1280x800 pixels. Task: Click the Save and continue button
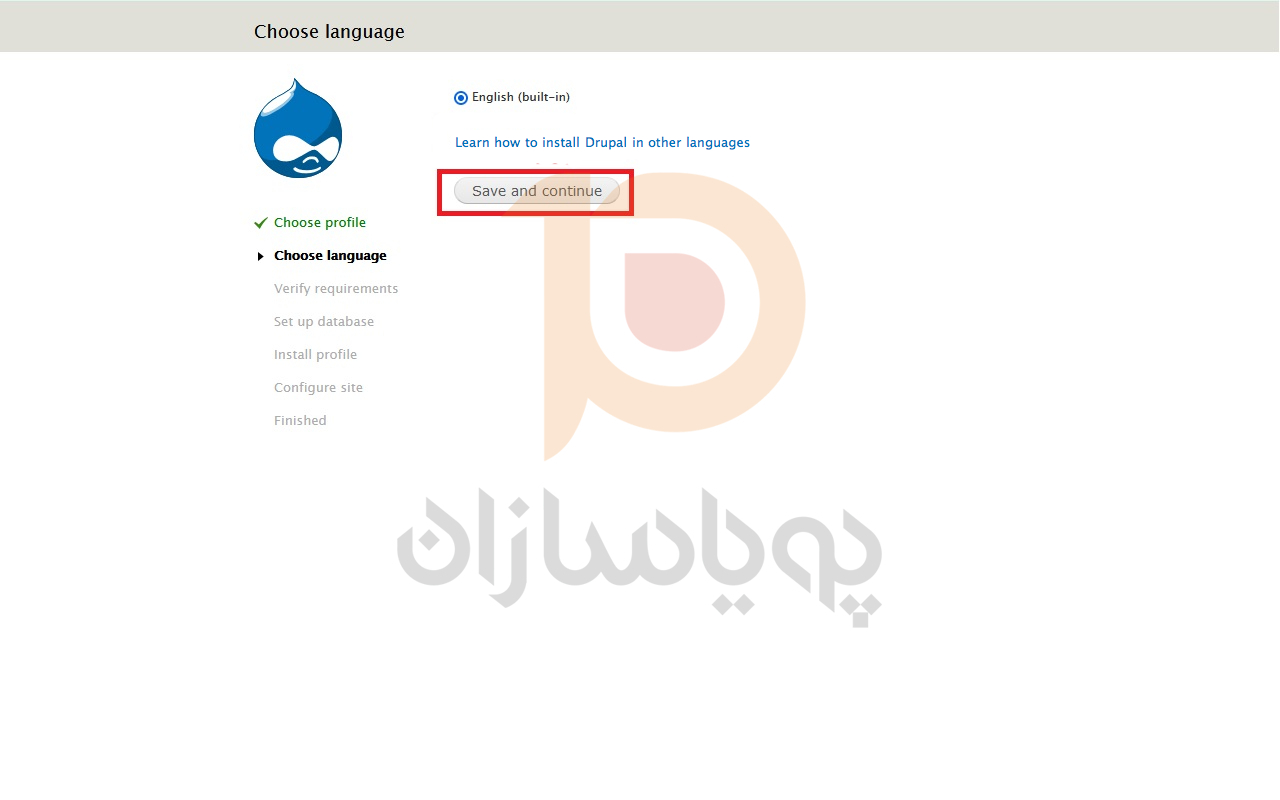point(537,191)
